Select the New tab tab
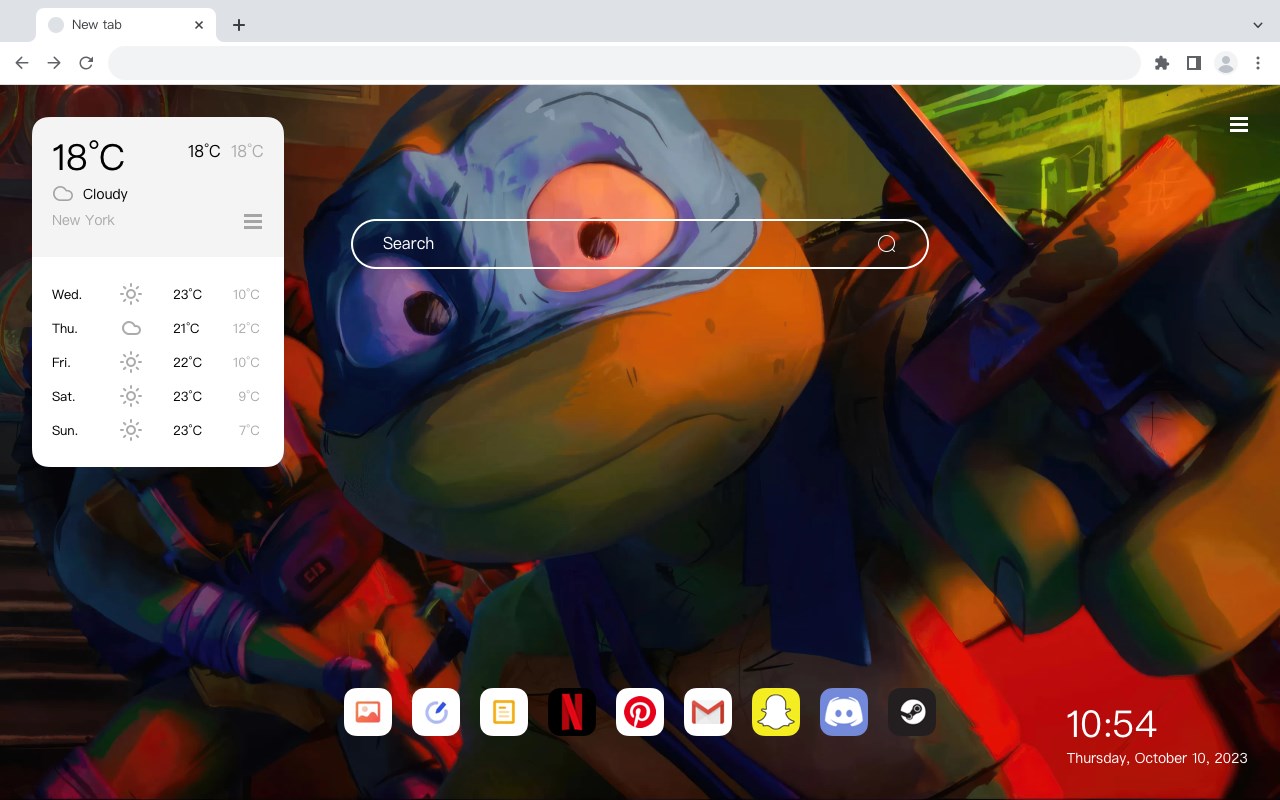The width and height of the screenshot is (1280, 800). (x=126, y=25)
